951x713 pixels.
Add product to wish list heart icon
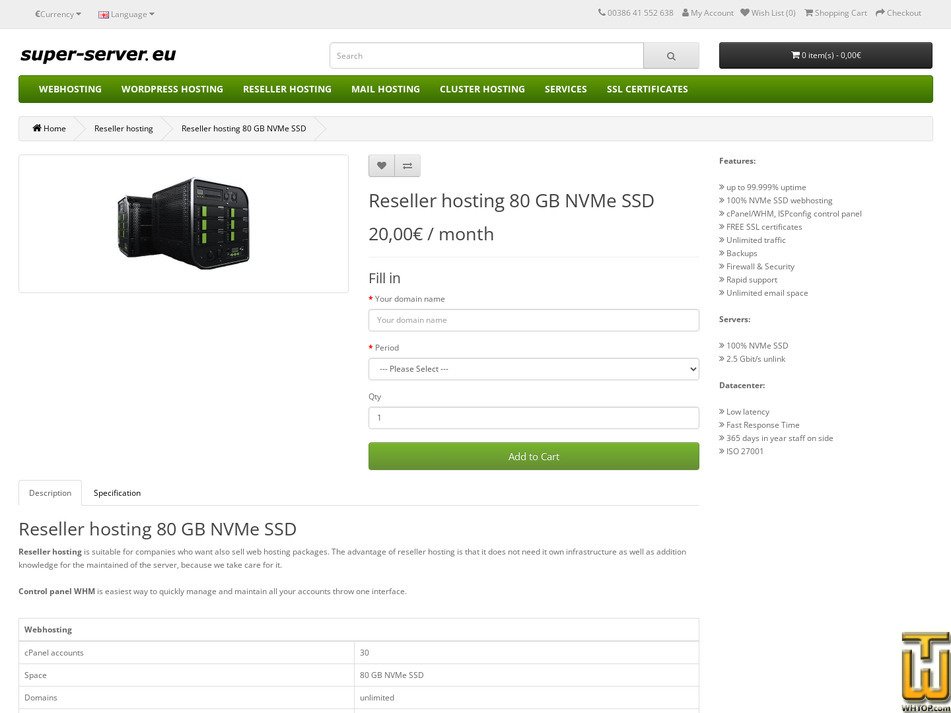[x=381, y=166]
